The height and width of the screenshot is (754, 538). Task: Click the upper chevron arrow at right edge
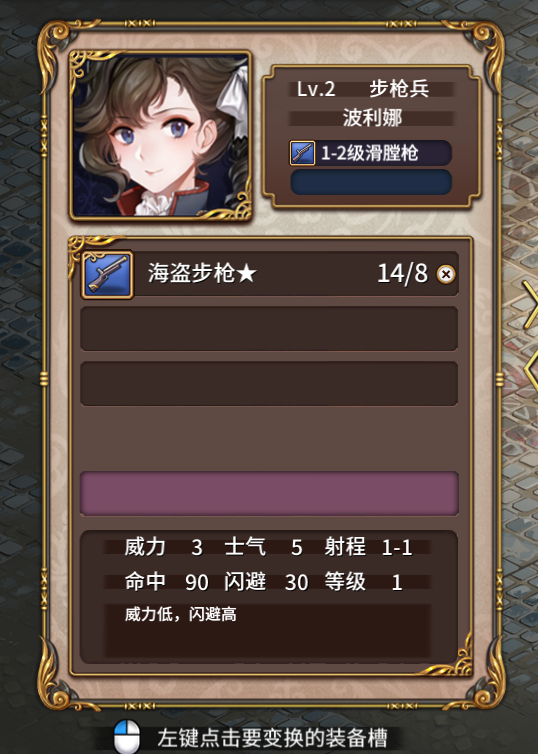[x=529, y=304]
